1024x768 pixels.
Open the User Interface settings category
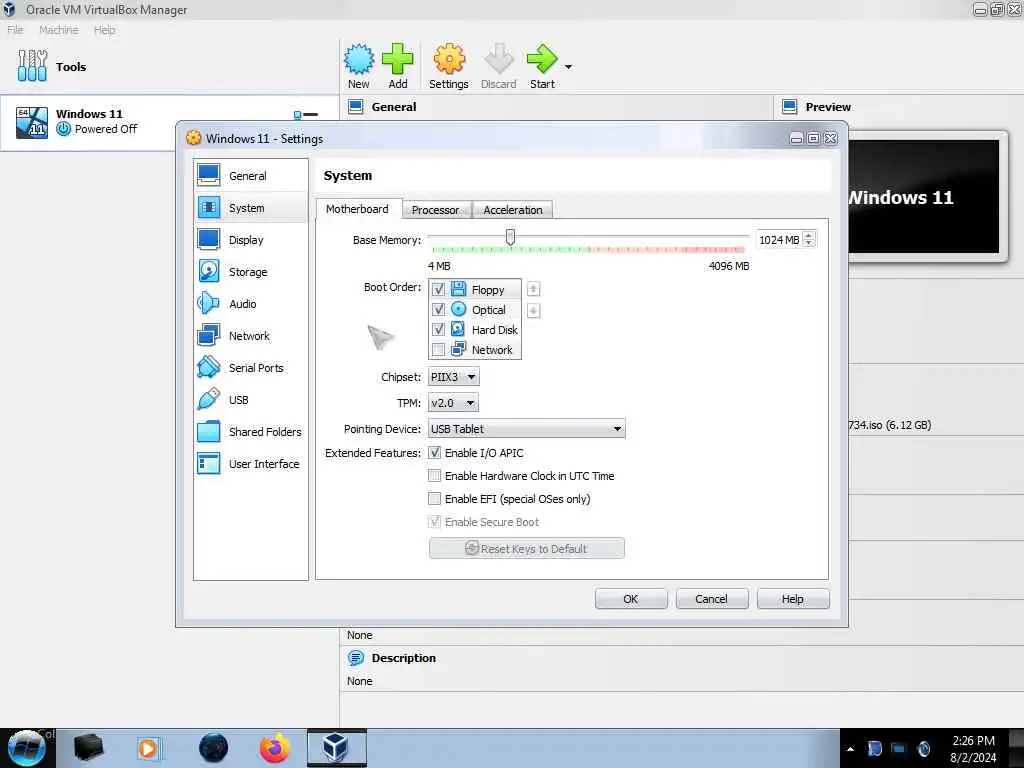[x=251, y=464]
